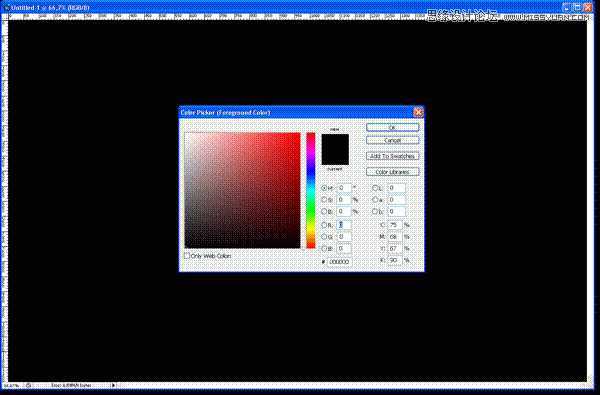
Task: Click the Lab b value field
Action: tap(396, 211)
